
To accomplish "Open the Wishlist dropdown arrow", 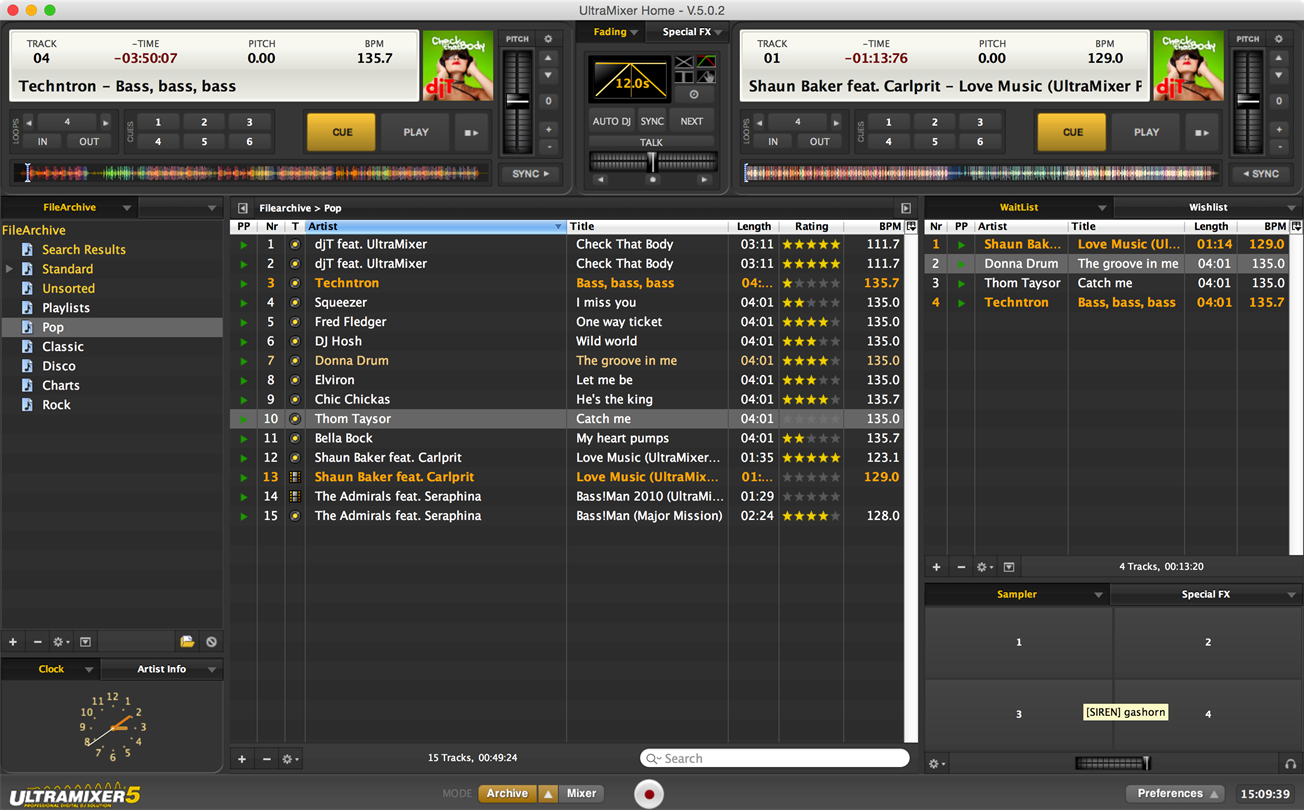I will pyautogui.click(x=1292, y=208).
